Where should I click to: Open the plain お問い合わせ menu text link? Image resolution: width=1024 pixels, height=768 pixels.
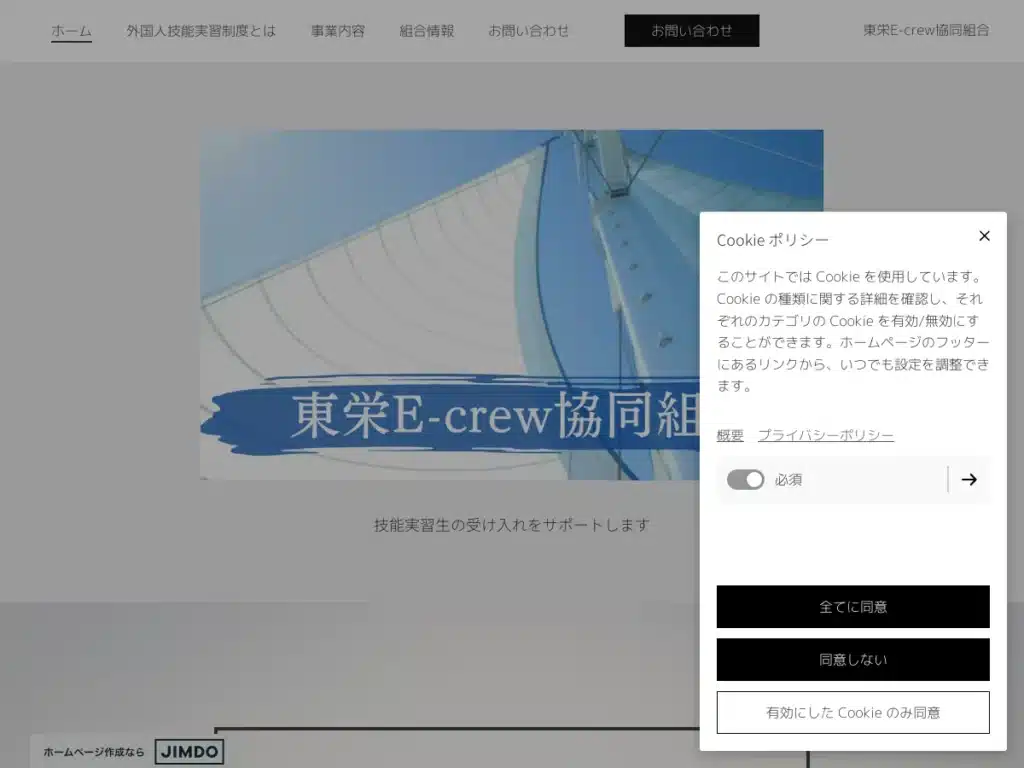pyautogui.click(x=528, y=31)
